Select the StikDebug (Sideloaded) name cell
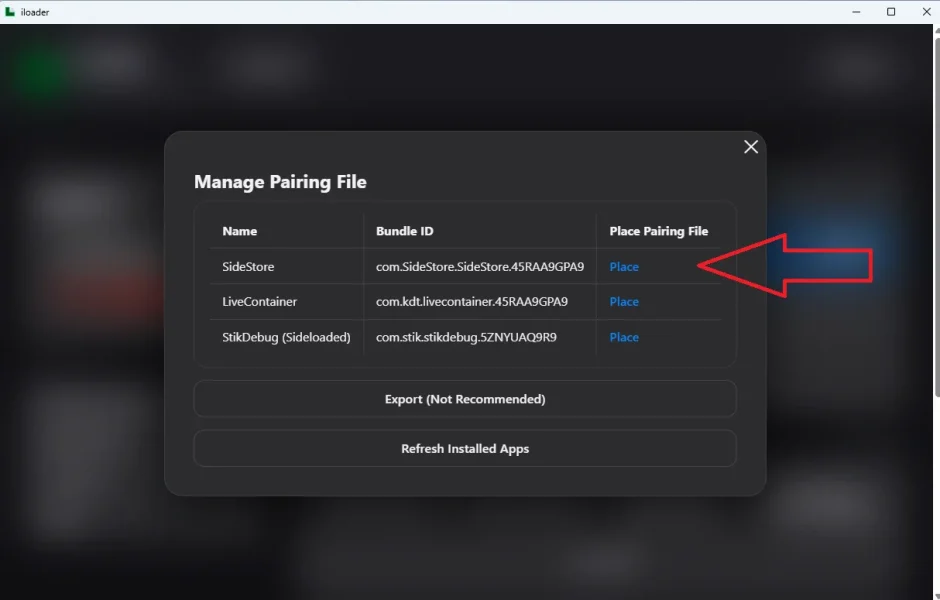 tap(286, 337)
